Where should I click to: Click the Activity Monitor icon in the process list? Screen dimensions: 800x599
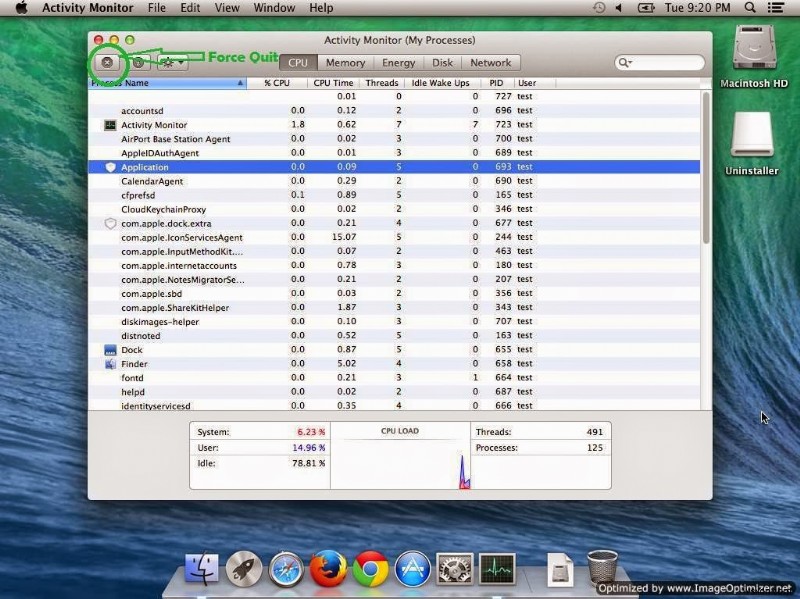click(110, 125)
